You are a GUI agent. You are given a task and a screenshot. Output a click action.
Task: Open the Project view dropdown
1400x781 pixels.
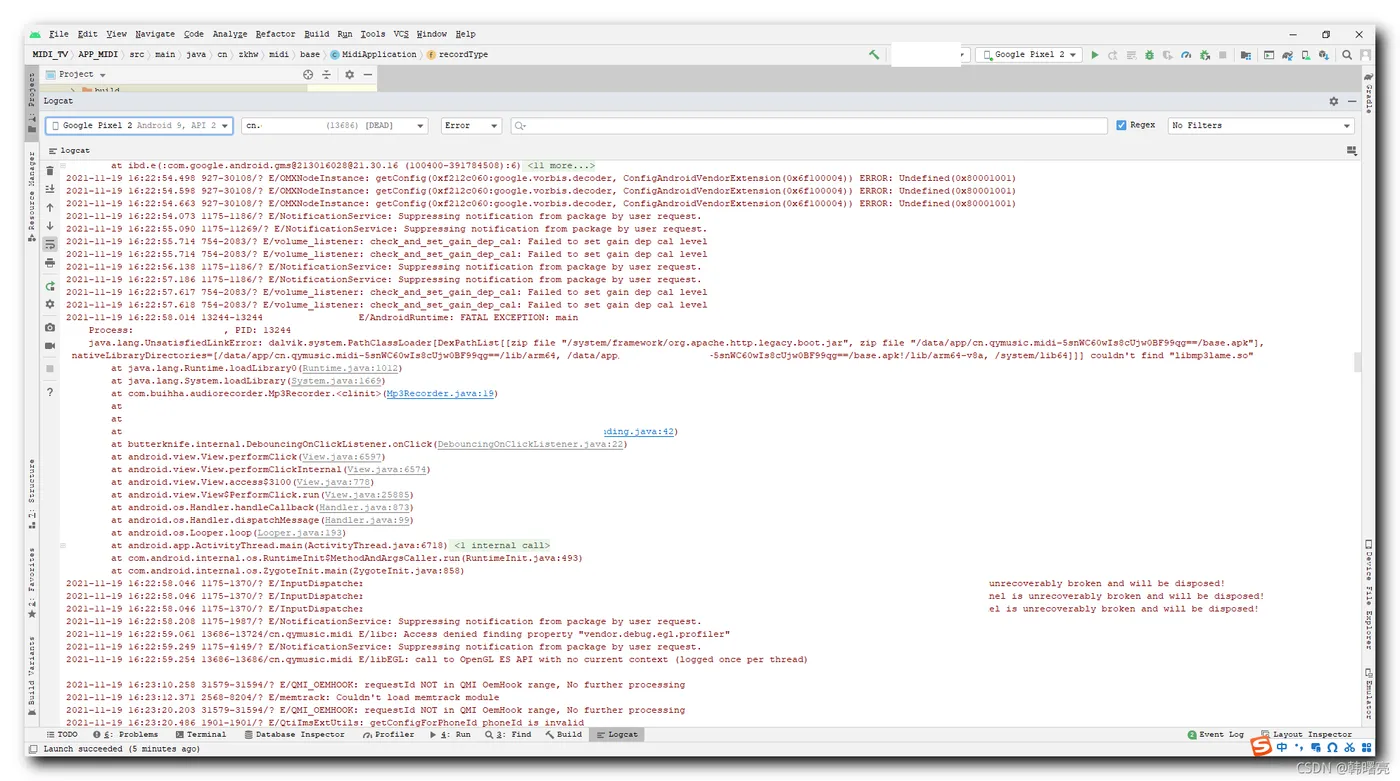[82, 75]
